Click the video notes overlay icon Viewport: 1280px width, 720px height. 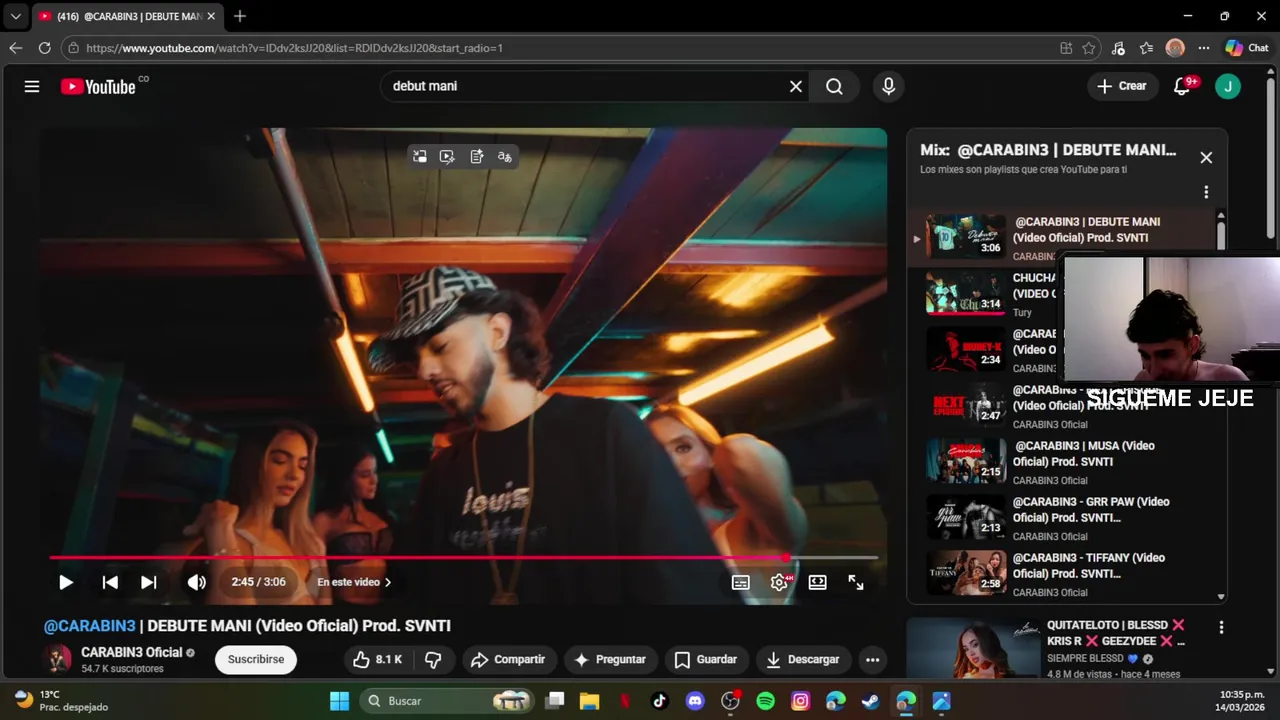click(x=476, y=156)
